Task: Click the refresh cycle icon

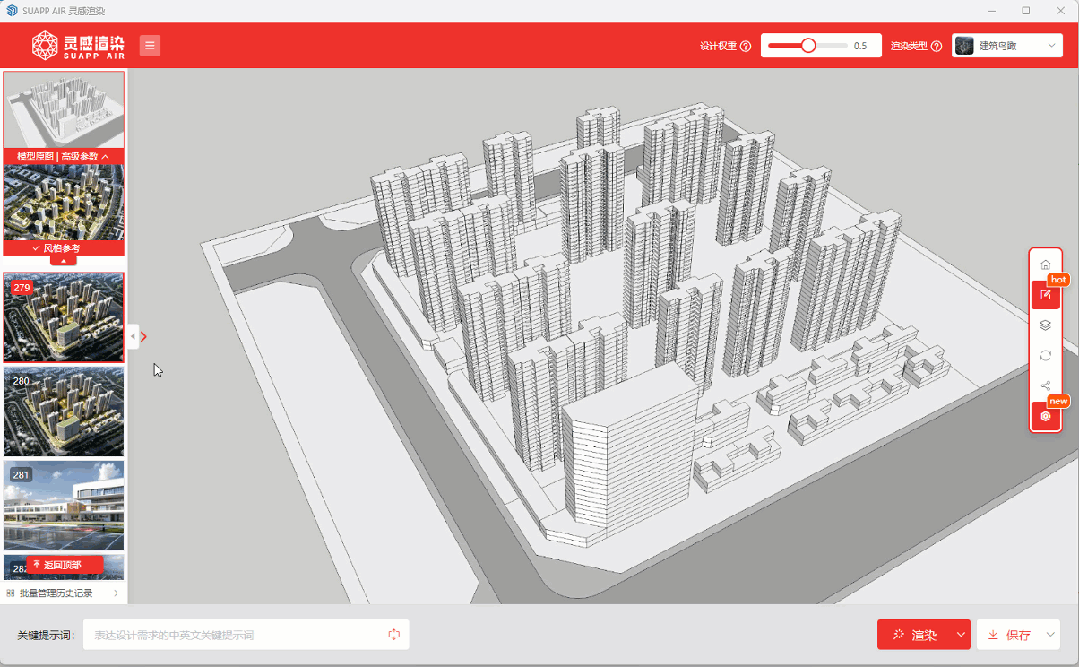Action: click(x=1045, y=355)
